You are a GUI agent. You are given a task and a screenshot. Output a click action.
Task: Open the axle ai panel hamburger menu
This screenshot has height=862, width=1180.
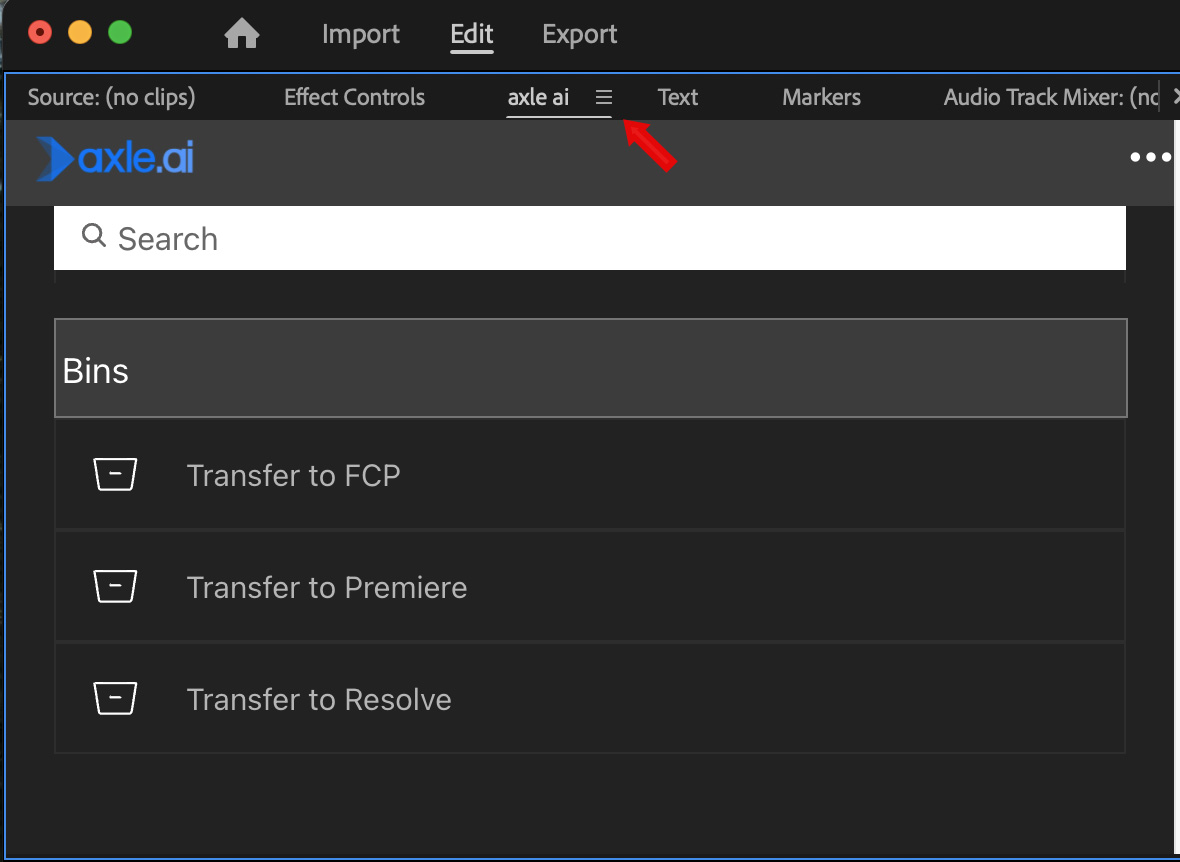click(603, 97)
